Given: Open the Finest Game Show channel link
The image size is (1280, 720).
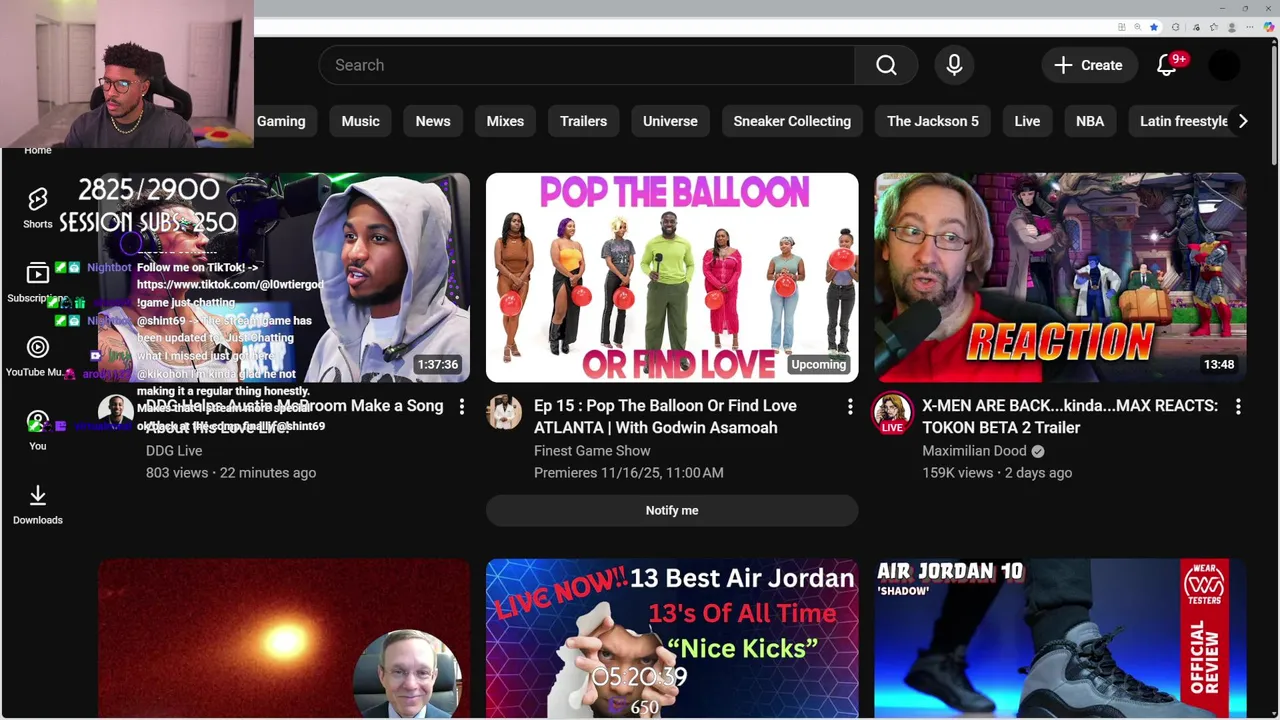Looking at the screenshot, I should (592, 451).
